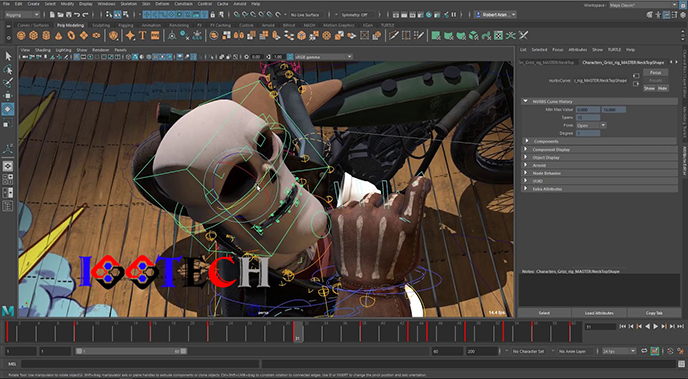Expand the Components section
The image size is (688, 379).
pyautogui.click(x=527, y=141)
